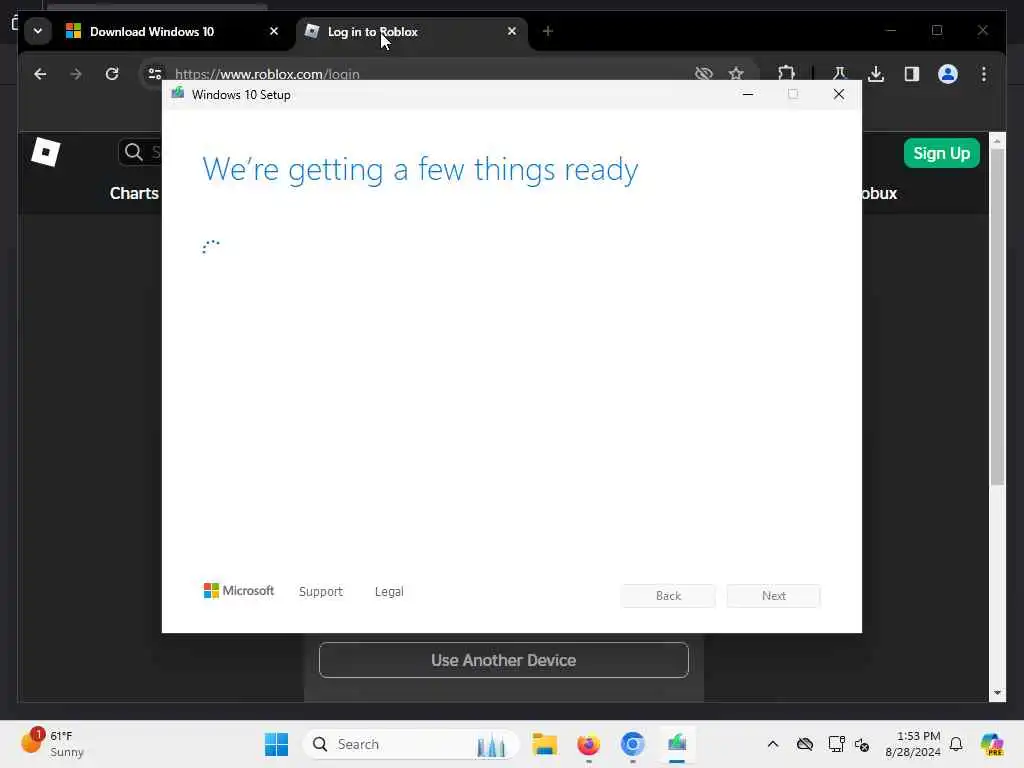Image resolution: width=1024 pixels, height=768 pixels.
Task: Click the display tray icon
Action: pyautogui.click(x=837, y=744)
